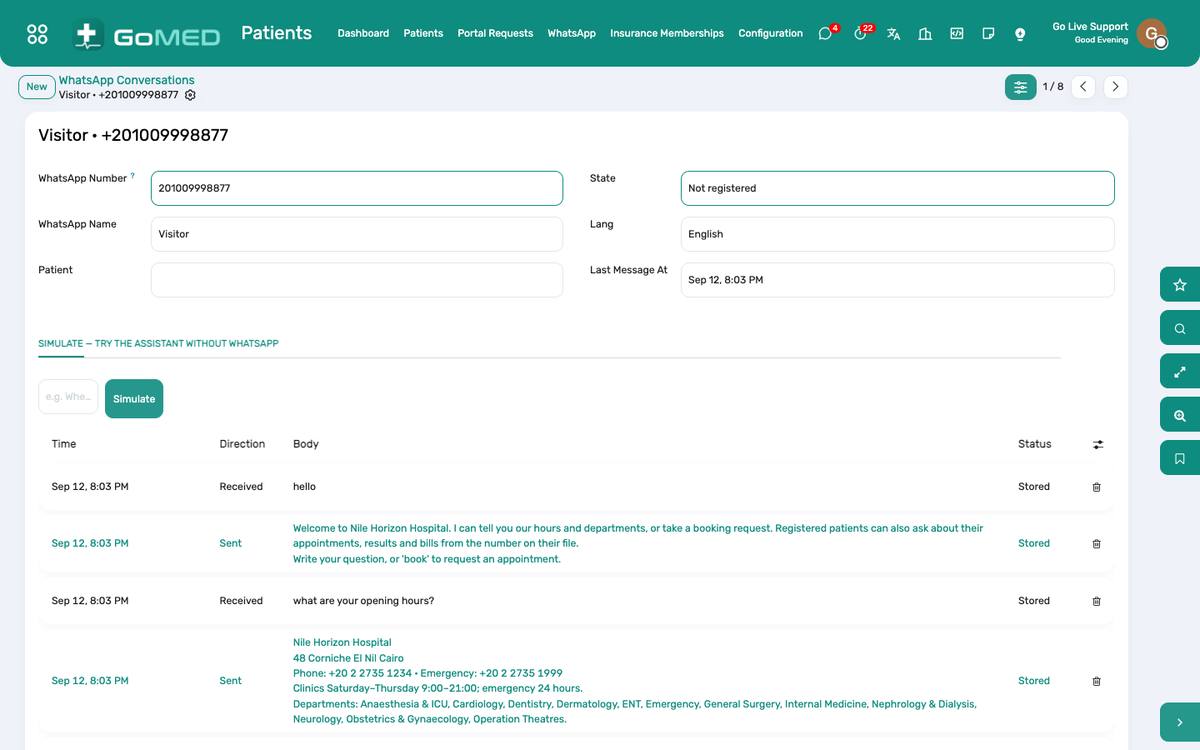Screen dimensions: 1200x750
Task: Click the developer code tools icon
Action: (957, 33)
